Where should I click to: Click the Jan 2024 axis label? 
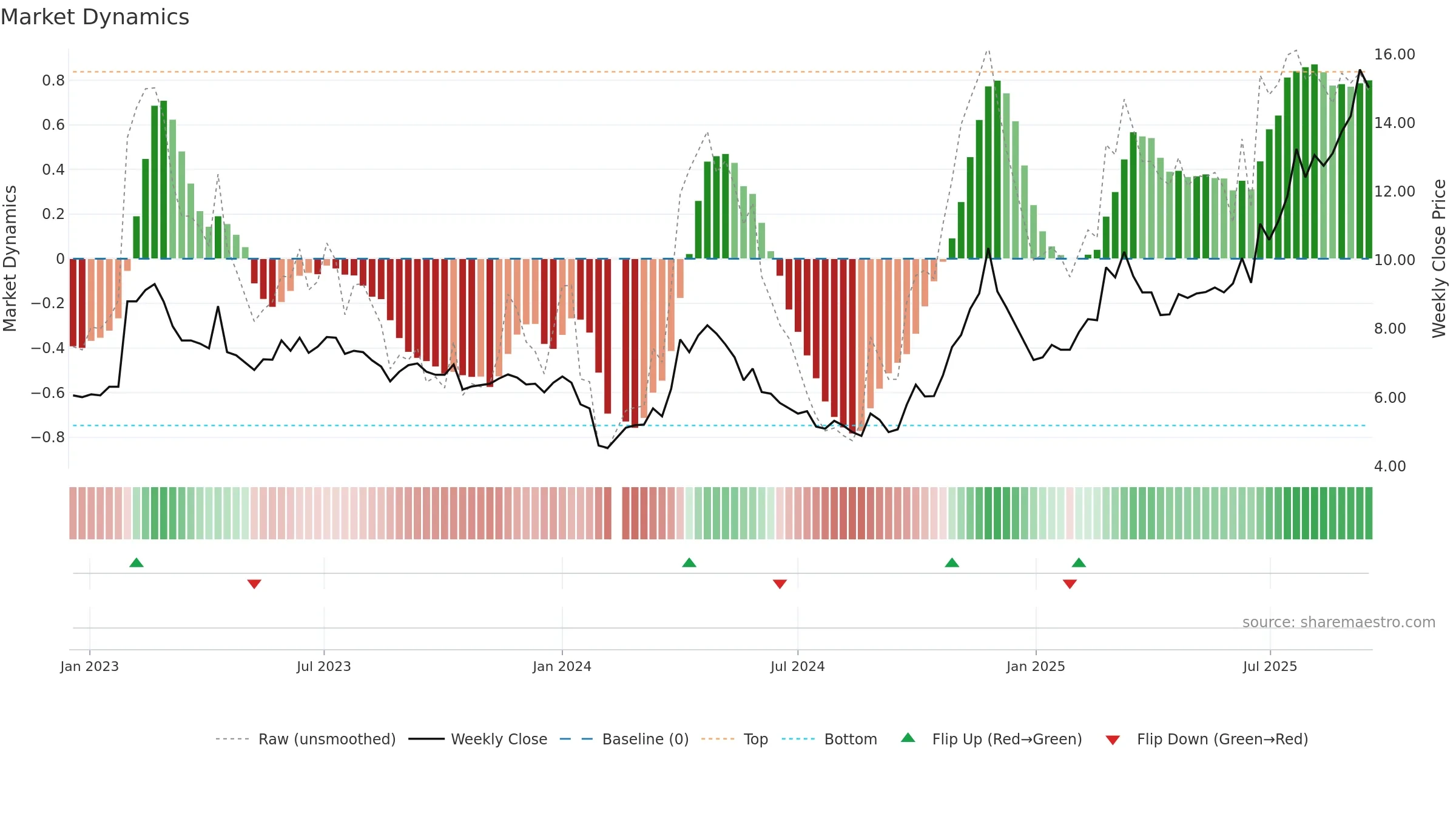562,666
